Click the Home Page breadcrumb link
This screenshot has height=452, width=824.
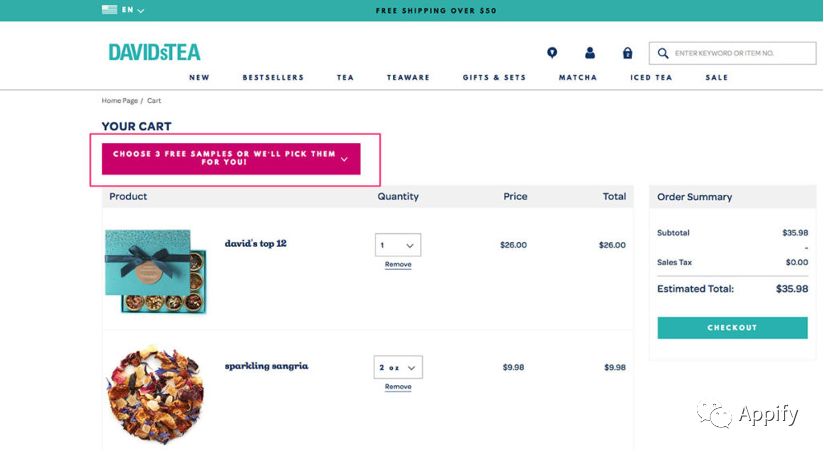point(119,101)
